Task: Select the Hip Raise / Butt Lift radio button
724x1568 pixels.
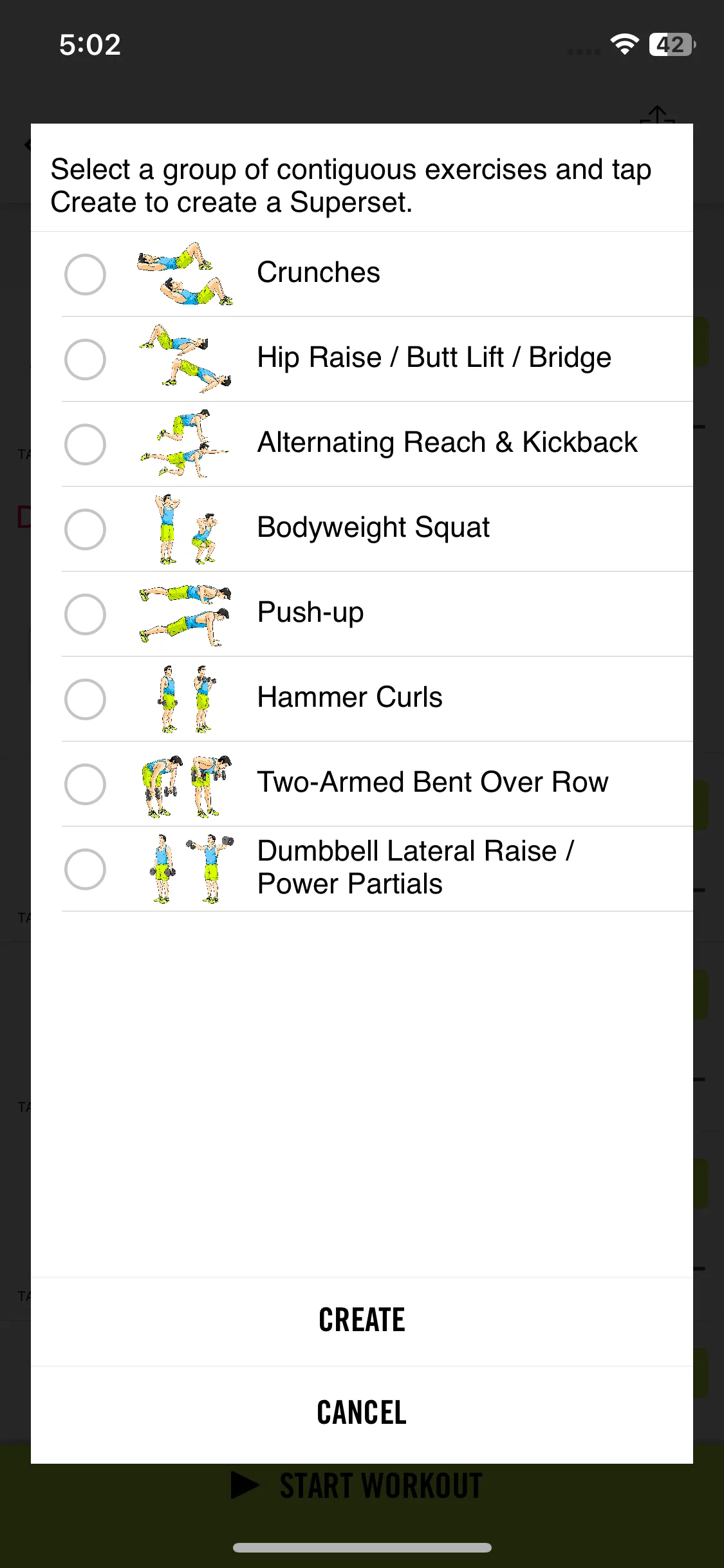Action: point(85,359)
